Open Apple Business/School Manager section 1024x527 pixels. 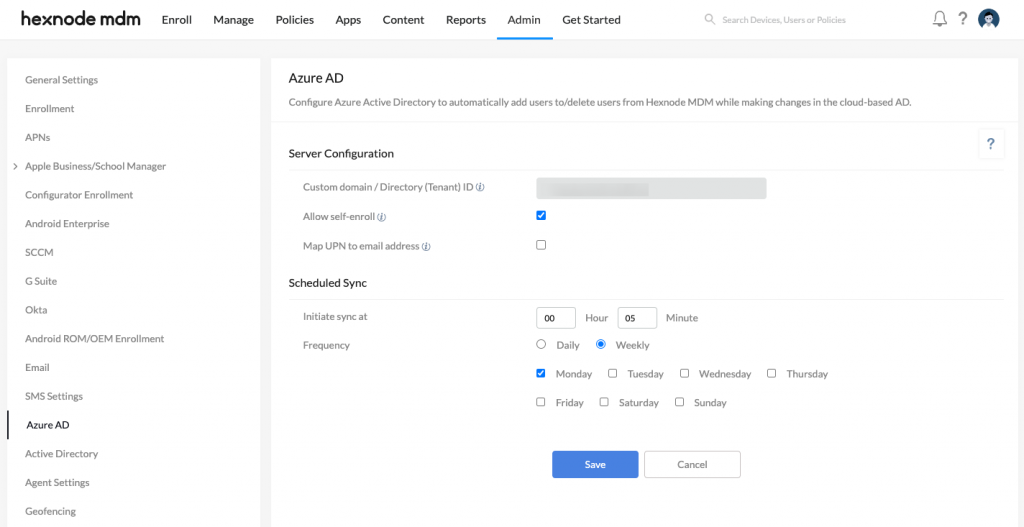coord(95,166)
